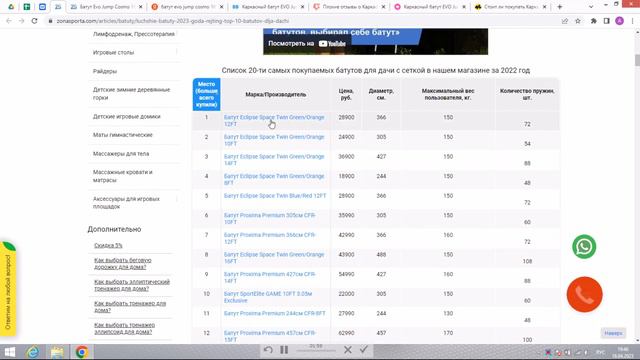Open the share page icon in address bar

tap(565, 21)
